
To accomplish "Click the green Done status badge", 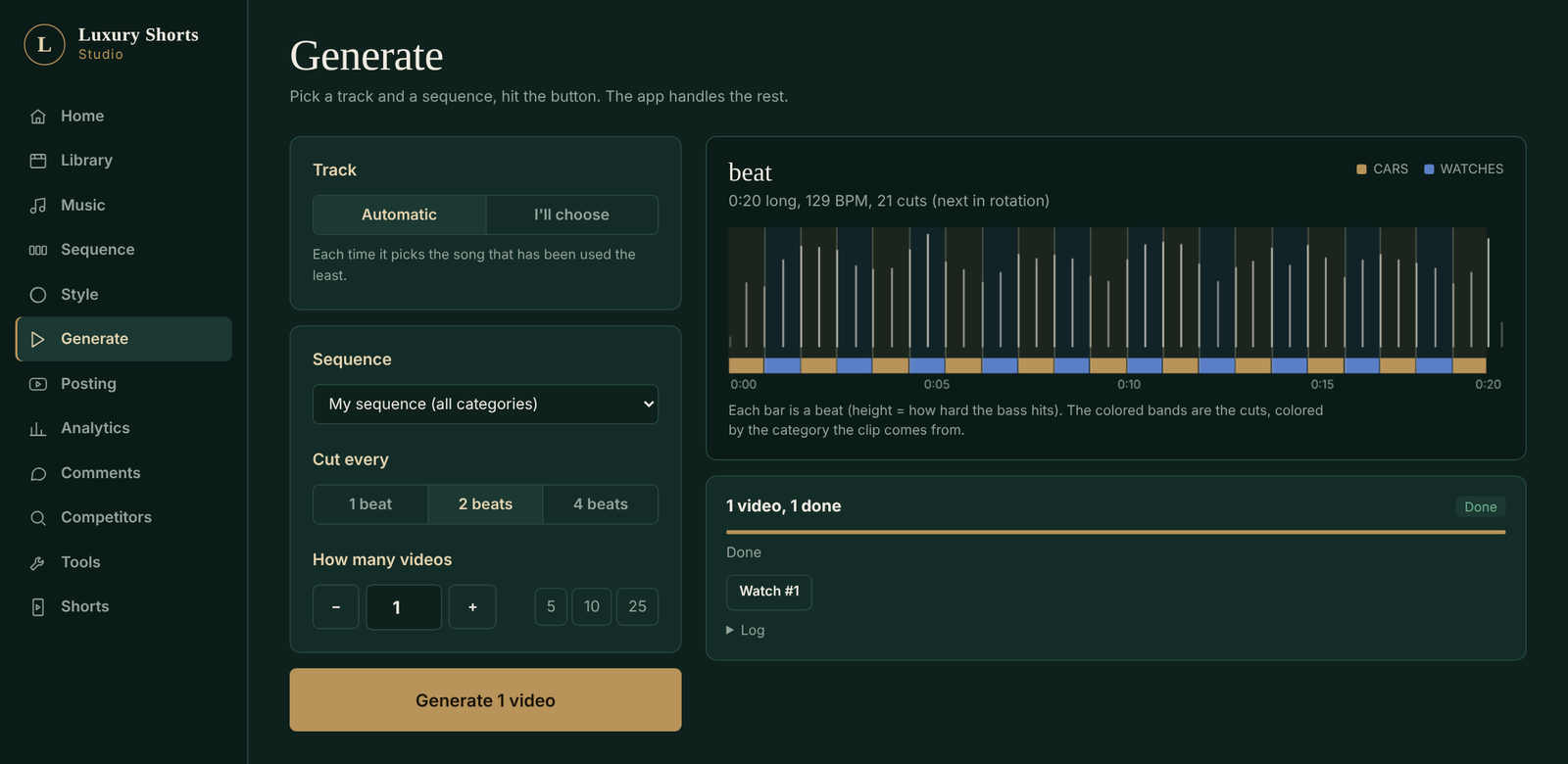I will tap(1480, 507).
